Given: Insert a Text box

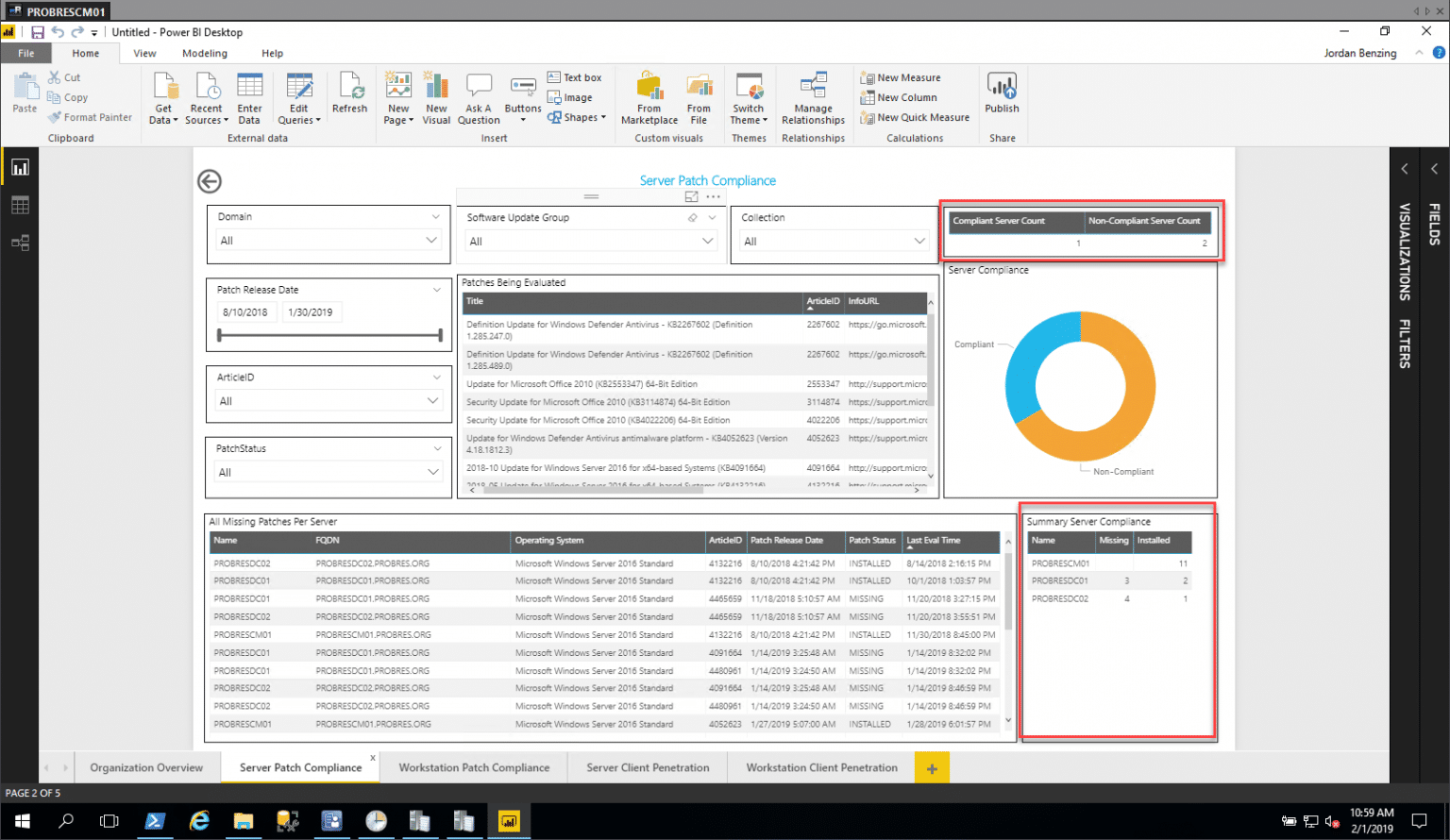Looking at the screenshot, I should tap(576, 76).
